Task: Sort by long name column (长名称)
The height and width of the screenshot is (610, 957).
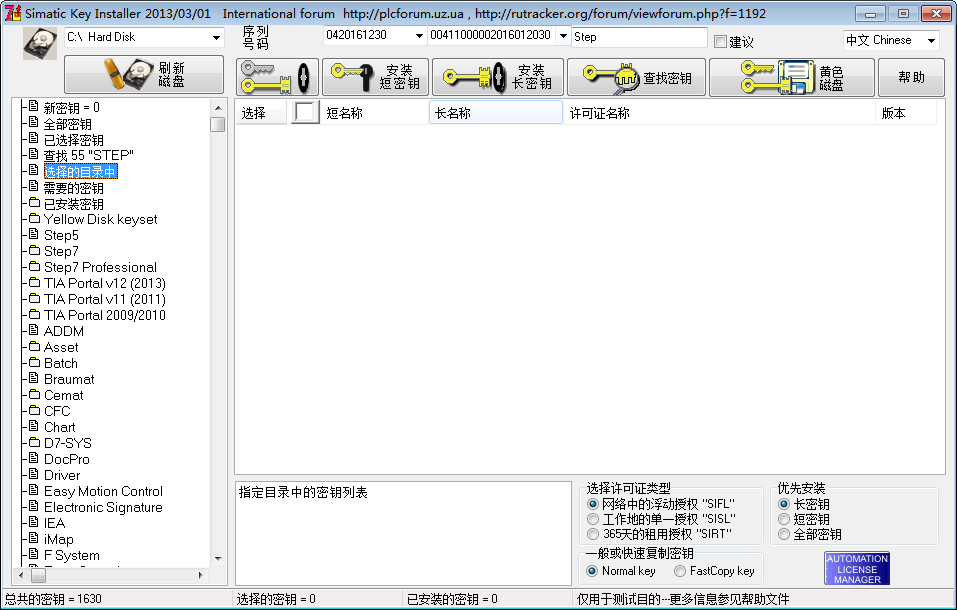Action: point(496,113)
